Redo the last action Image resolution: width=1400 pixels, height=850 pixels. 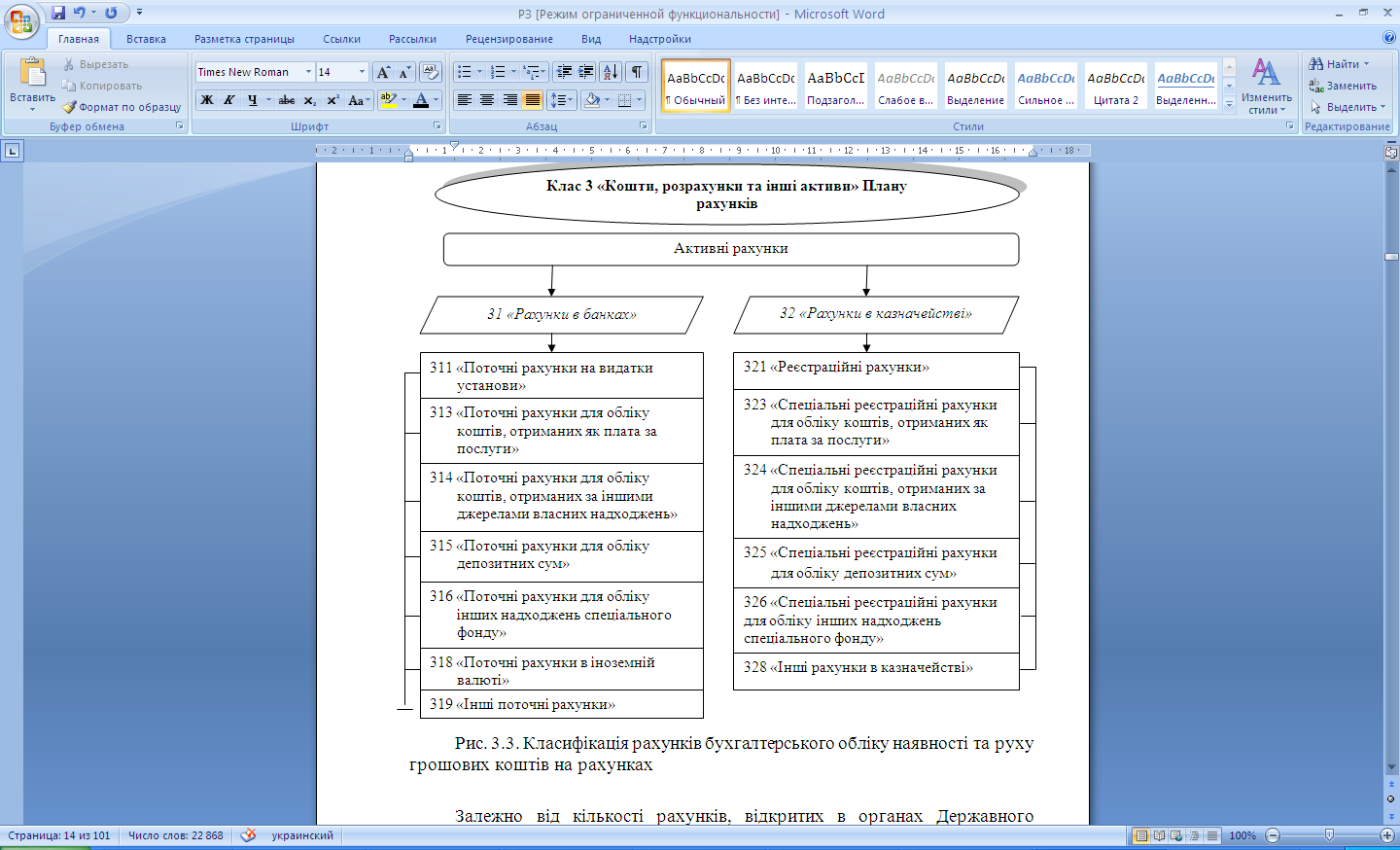click(111, 13)
